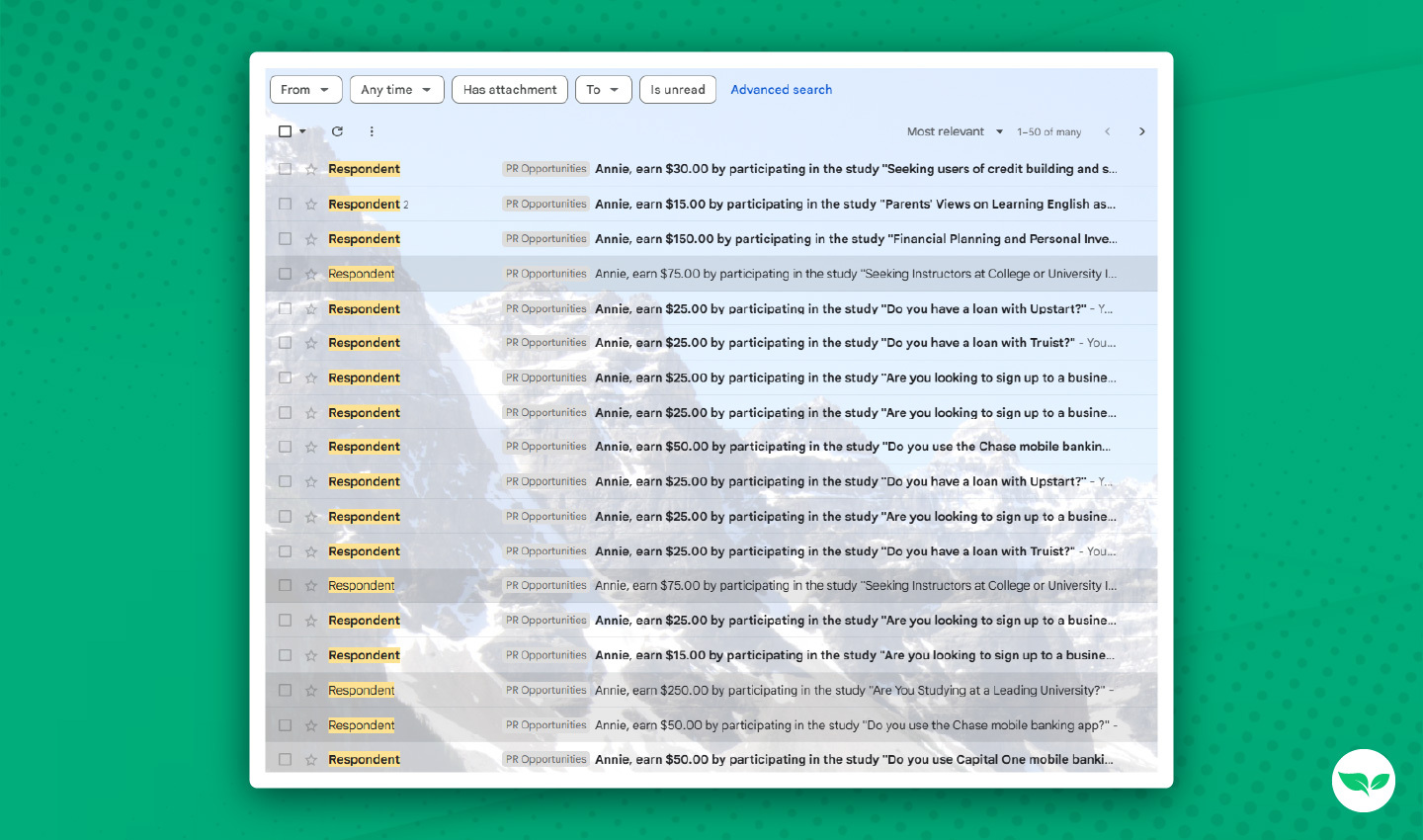Image resolution: width=1423 pixels, height=840 pixels.
Task: Go to the previous page of emails
Action: (1107, 131)
